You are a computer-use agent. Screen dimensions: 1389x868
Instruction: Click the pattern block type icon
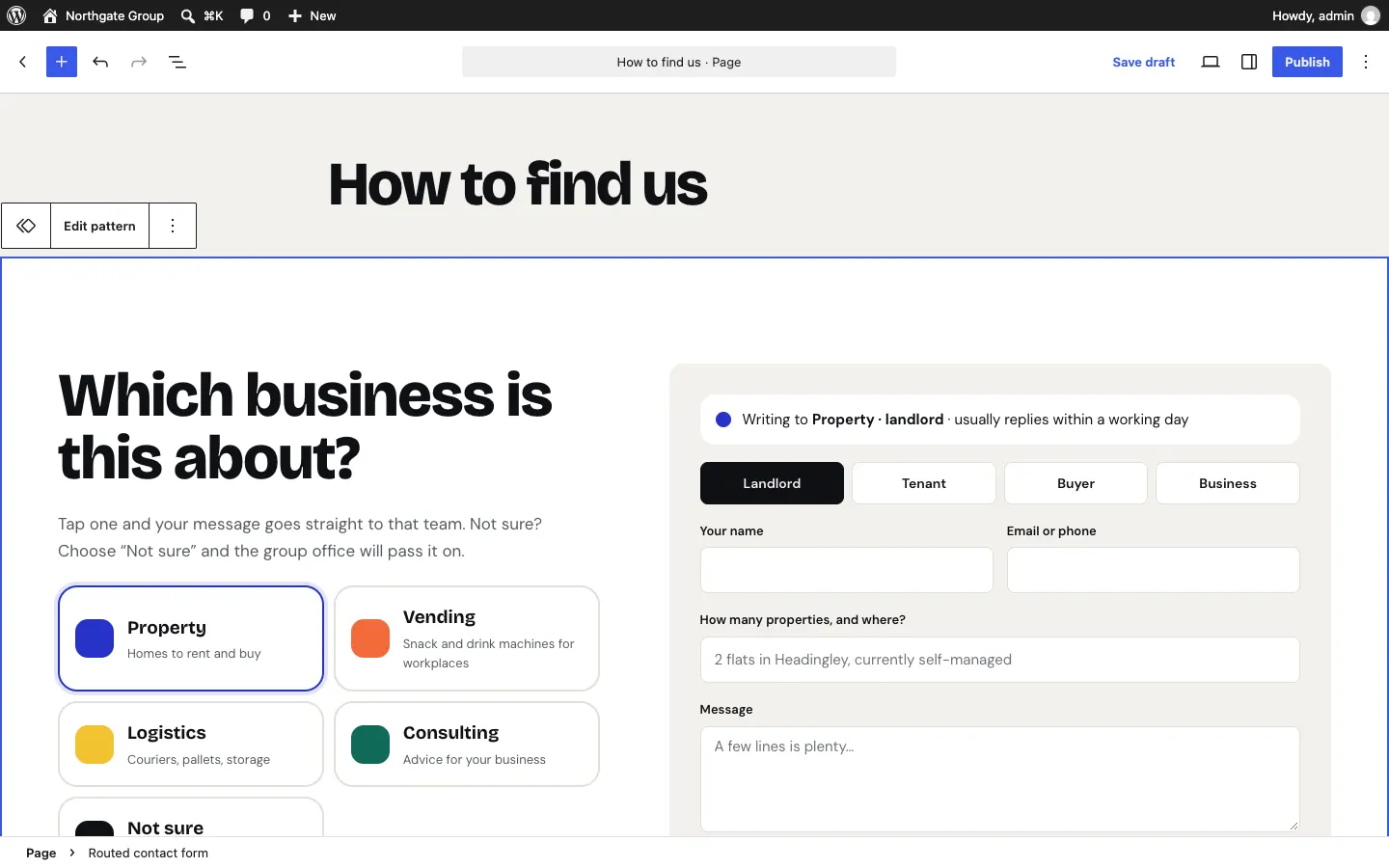click(x=26, y=226)
